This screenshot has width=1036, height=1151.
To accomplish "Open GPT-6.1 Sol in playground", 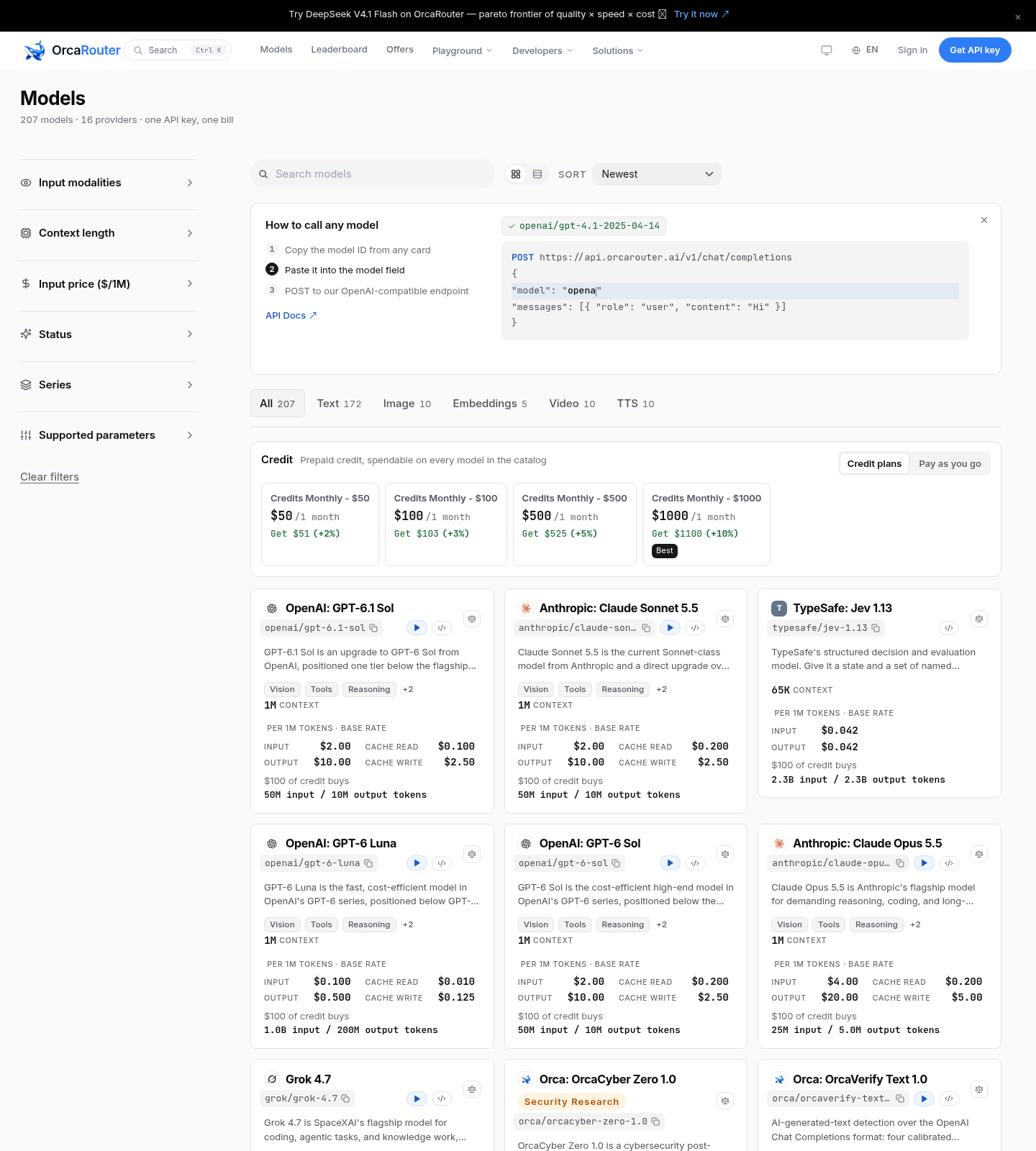I will coord(417,628).
